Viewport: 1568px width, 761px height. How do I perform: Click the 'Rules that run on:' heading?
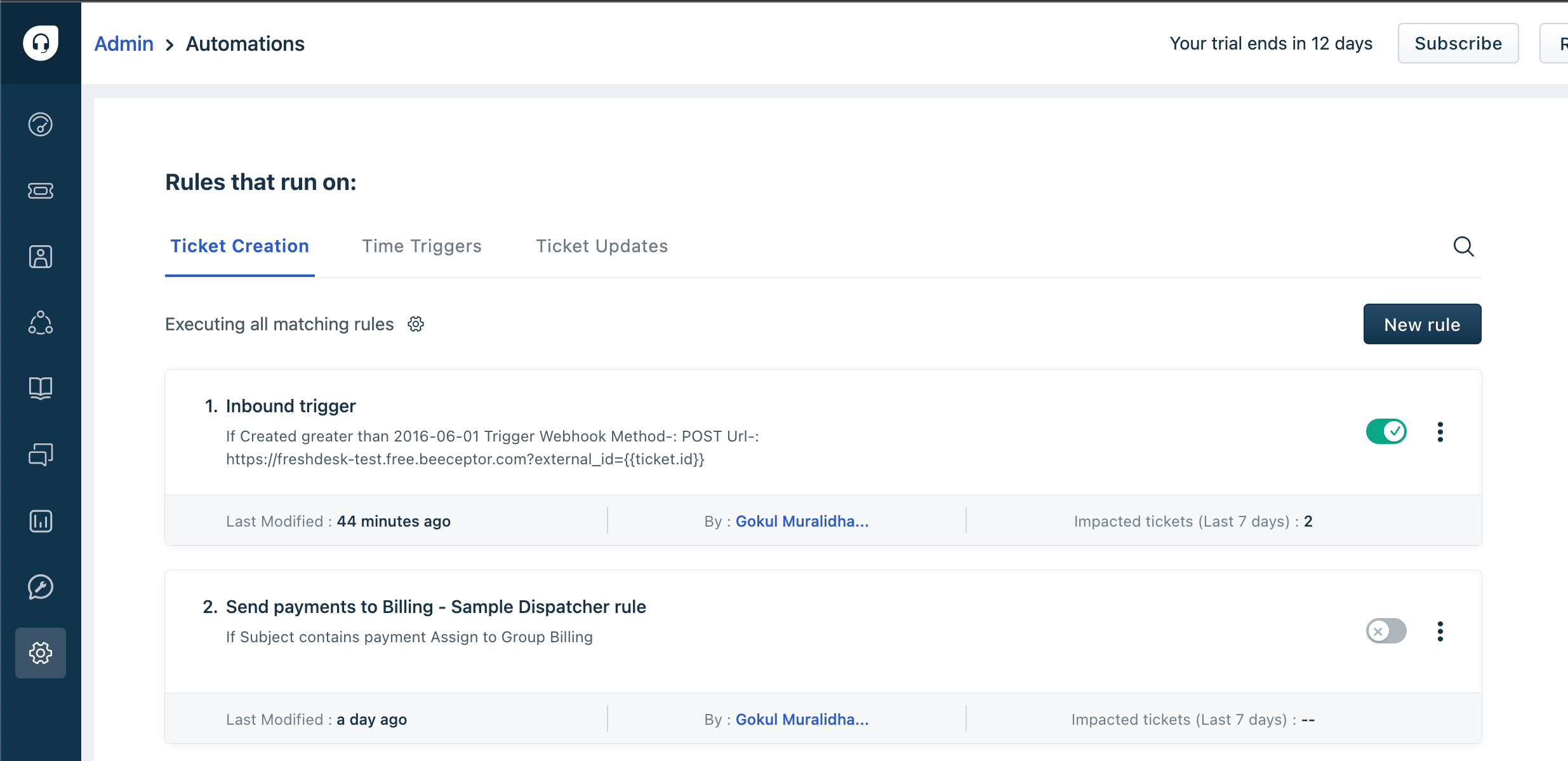(261, 182)
